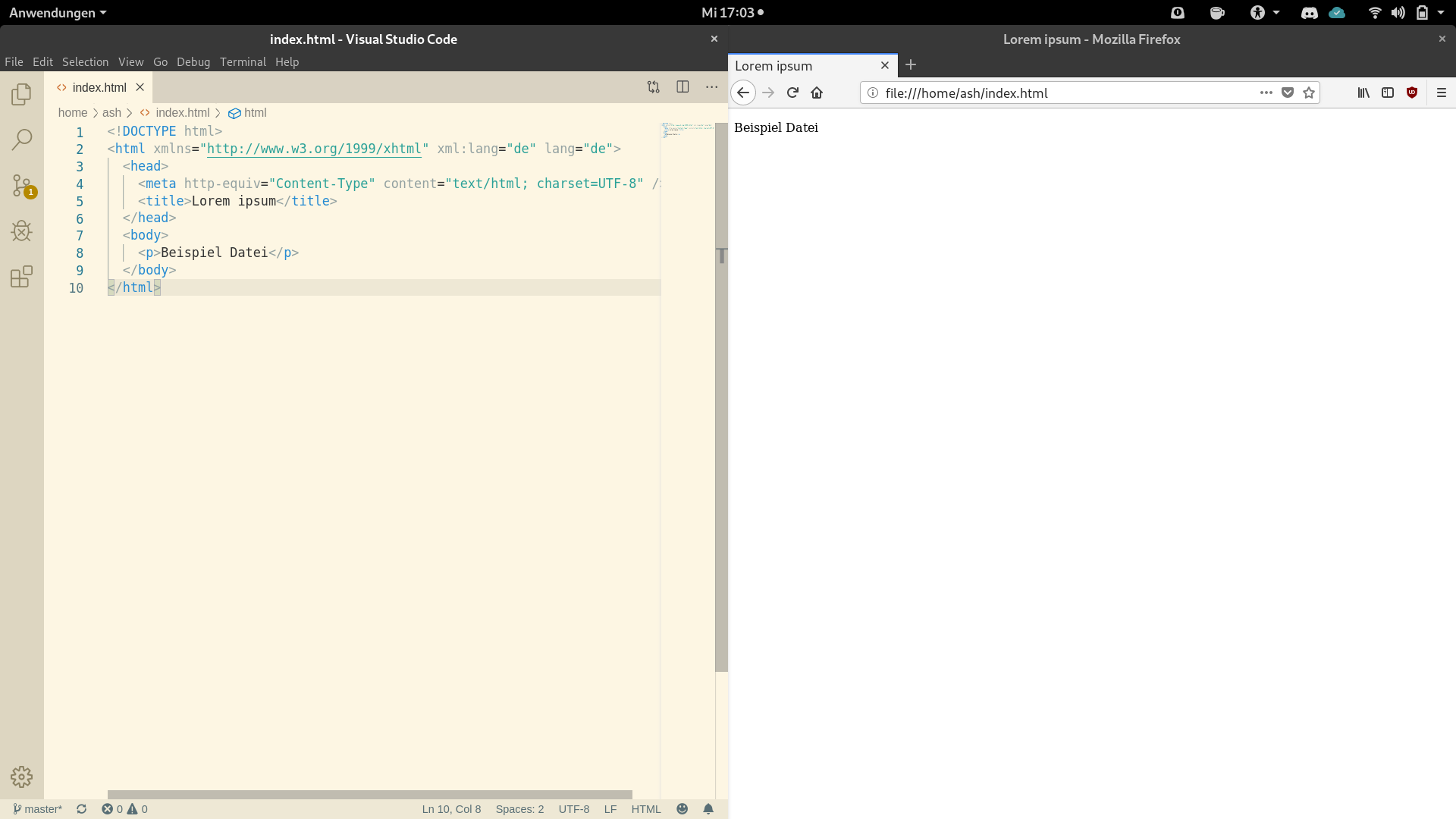
Task: Click the Firefox address bar URL field
Action: pyautogui.click(x=1062, y=93)
